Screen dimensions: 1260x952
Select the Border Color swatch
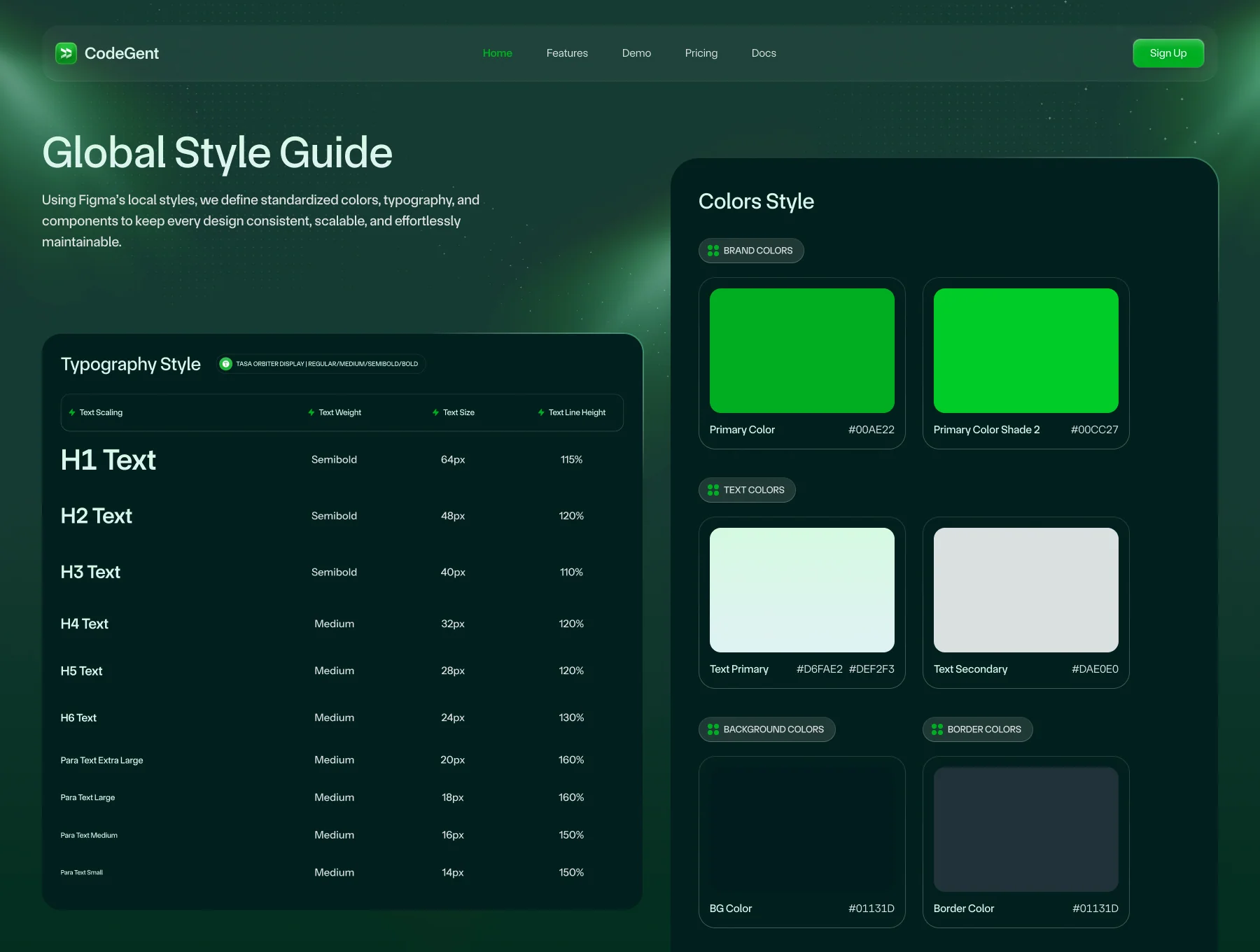[x=1026, y=829]
